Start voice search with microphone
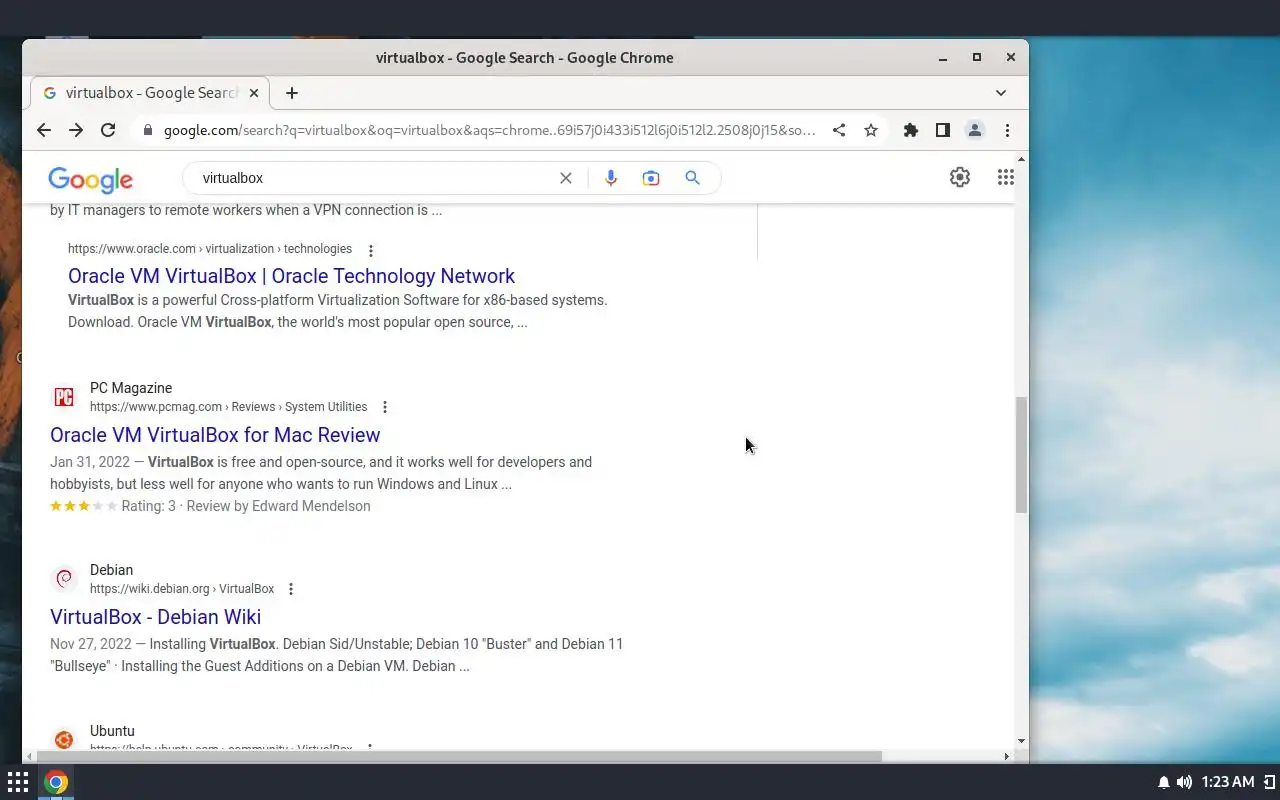 point(611,178)
